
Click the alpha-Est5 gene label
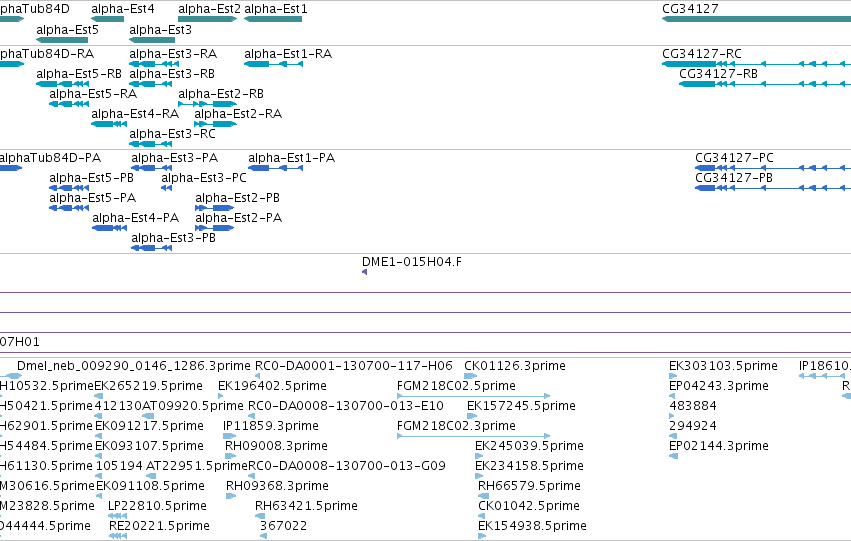point(67,30)
